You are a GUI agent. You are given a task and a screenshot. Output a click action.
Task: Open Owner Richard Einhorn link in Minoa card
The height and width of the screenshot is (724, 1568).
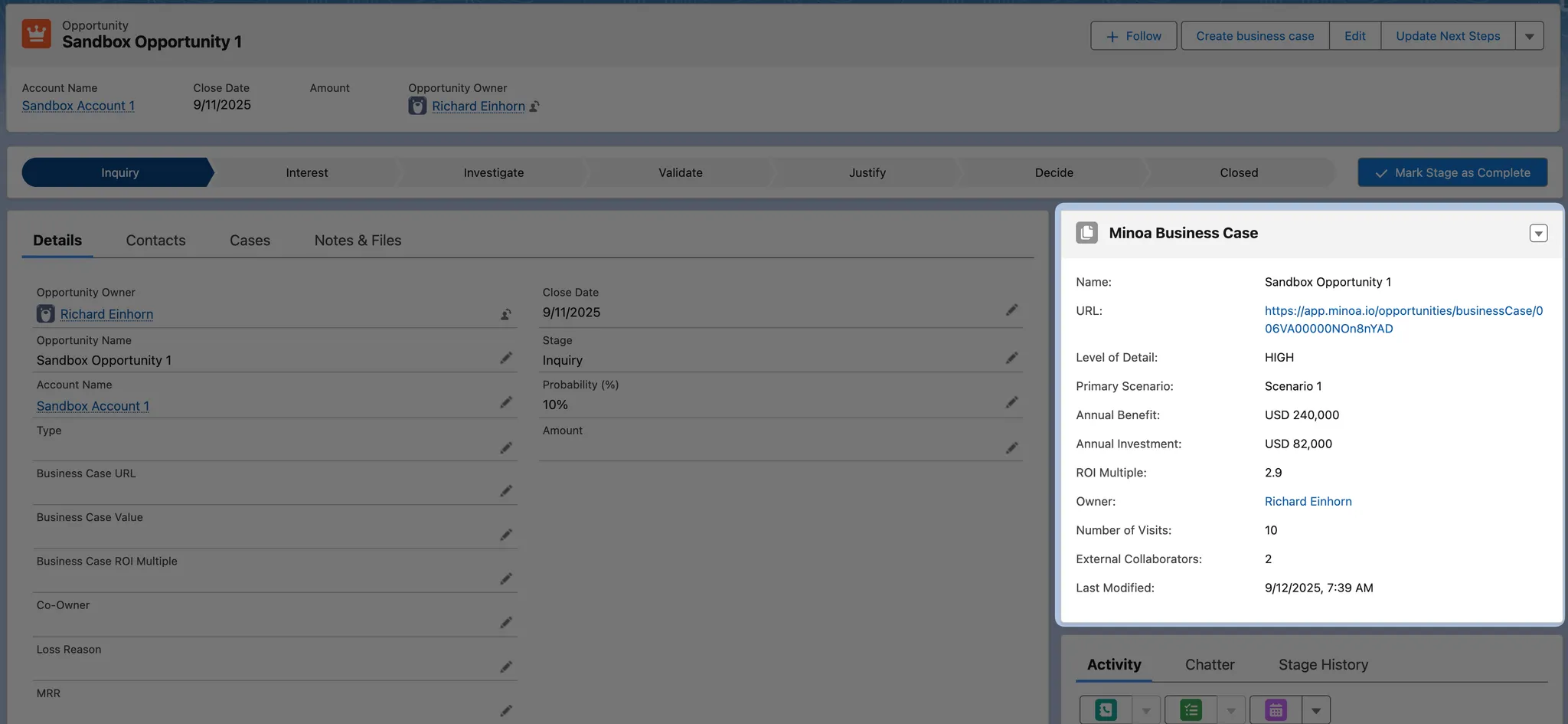[1308, 502]
